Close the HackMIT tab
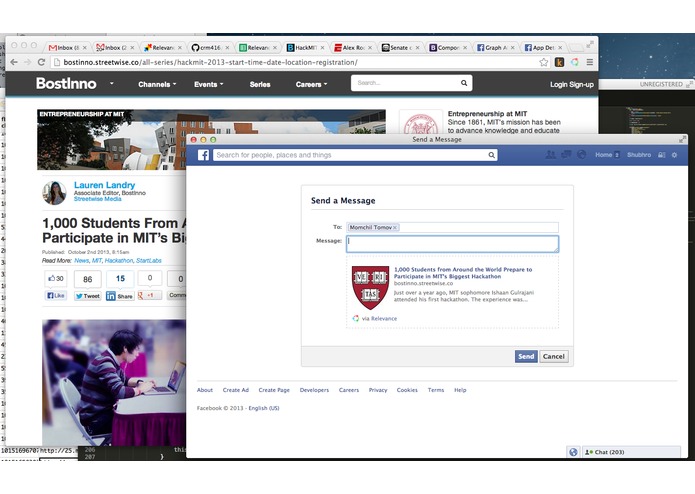This screenshot has height=494, width=695. point(322,47)
